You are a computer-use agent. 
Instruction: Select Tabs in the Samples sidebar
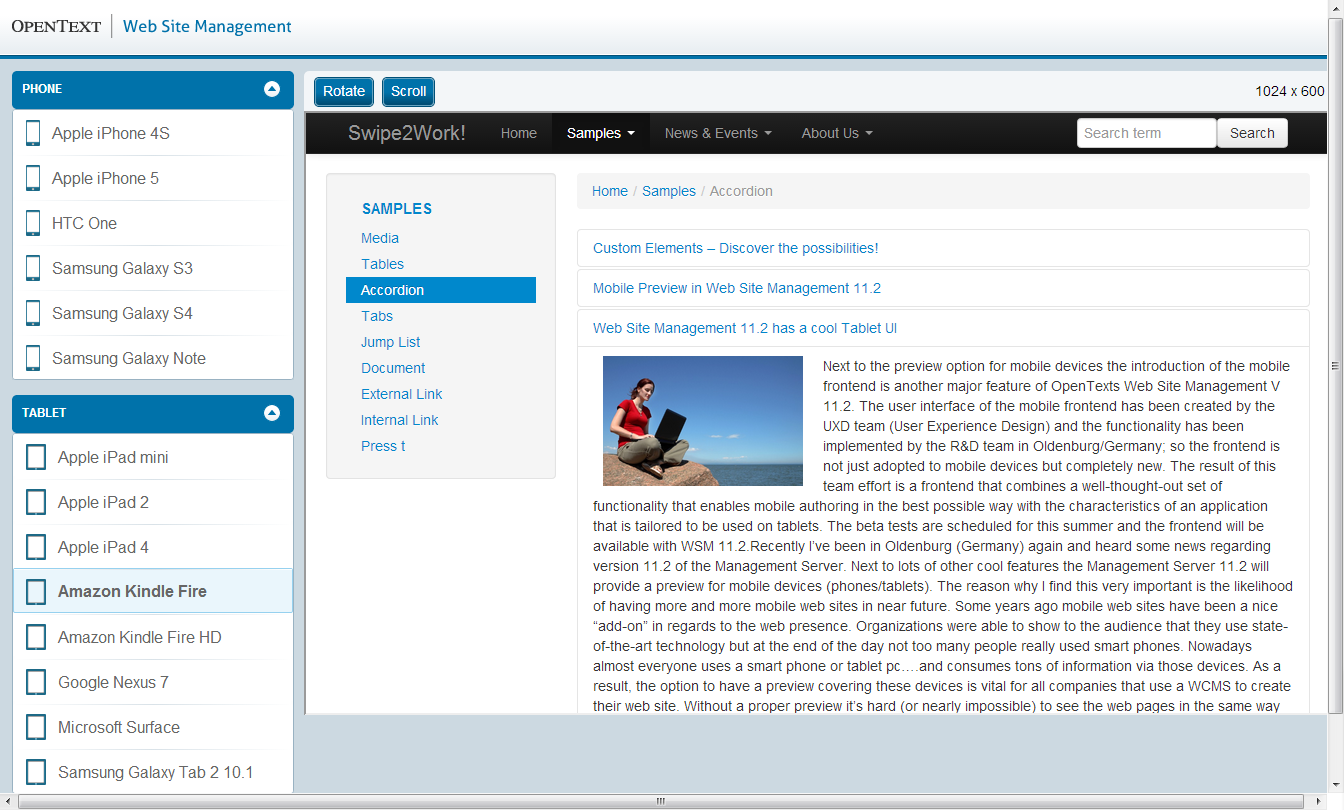point(377,316)
